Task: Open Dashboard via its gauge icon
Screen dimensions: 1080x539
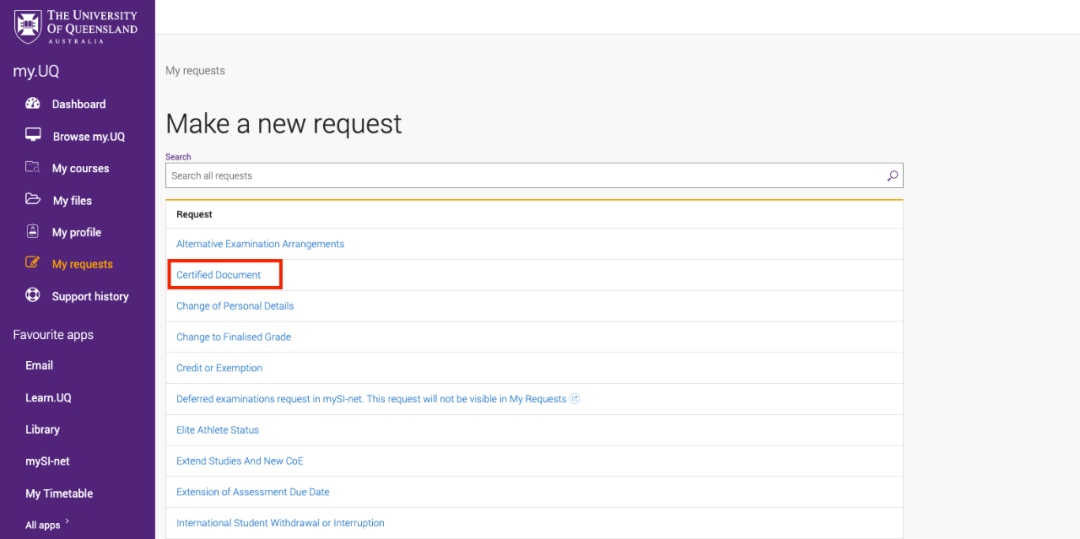Action: 32,104
